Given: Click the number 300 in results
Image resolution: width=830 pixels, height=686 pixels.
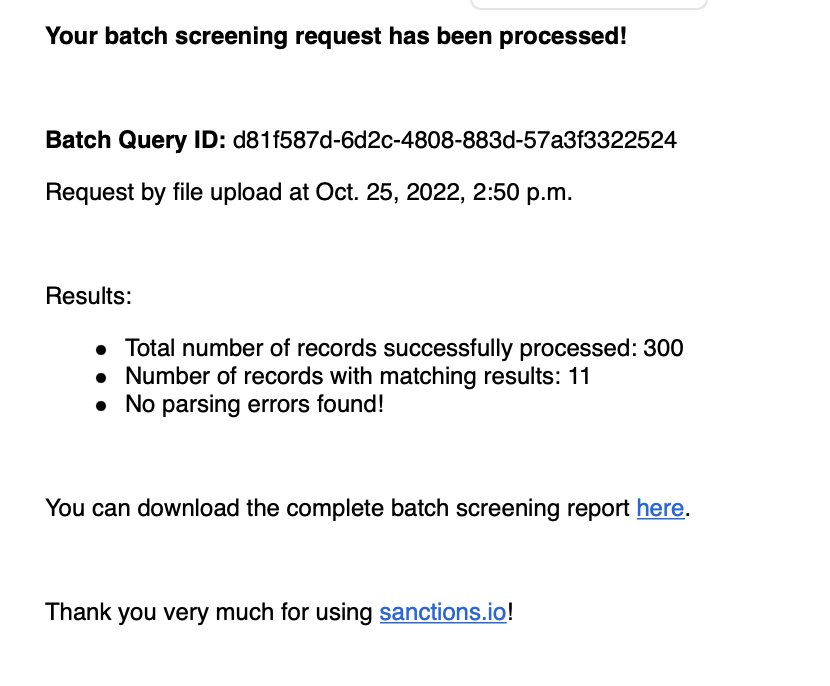Looking at the screenshot, I should pyautogui.click(x=663, y=348).
